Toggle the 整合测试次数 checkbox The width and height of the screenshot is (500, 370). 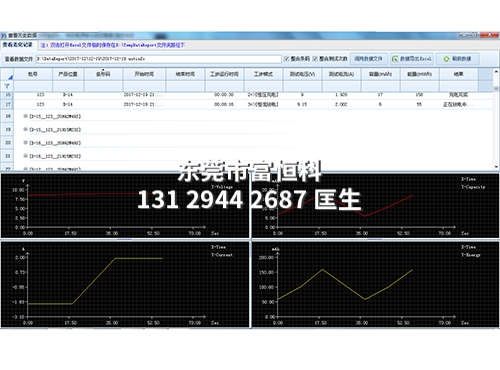(315, 59)
